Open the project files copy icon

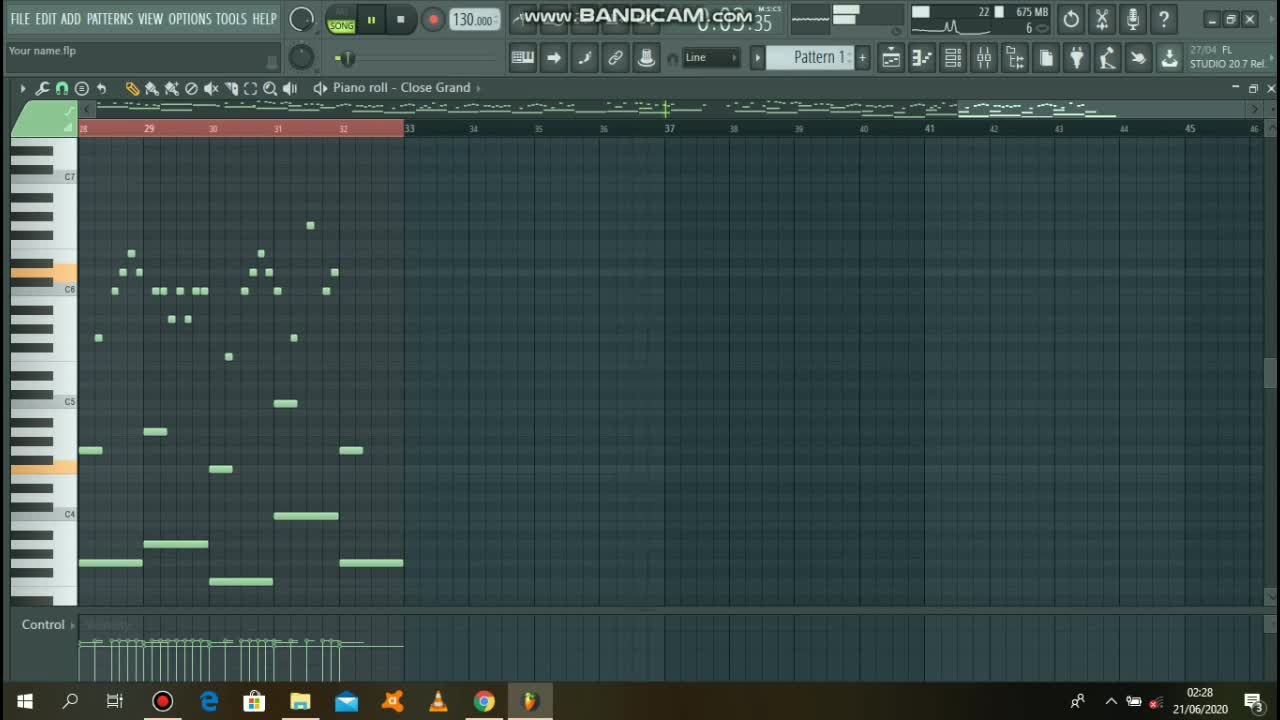coord(1046,58)
